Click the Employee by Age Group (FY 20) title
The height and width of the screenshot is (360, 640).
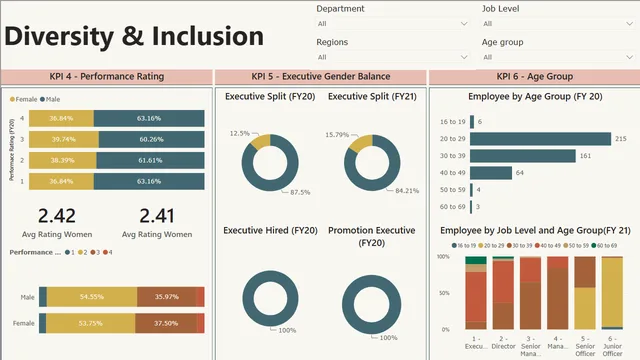[535, 97]
